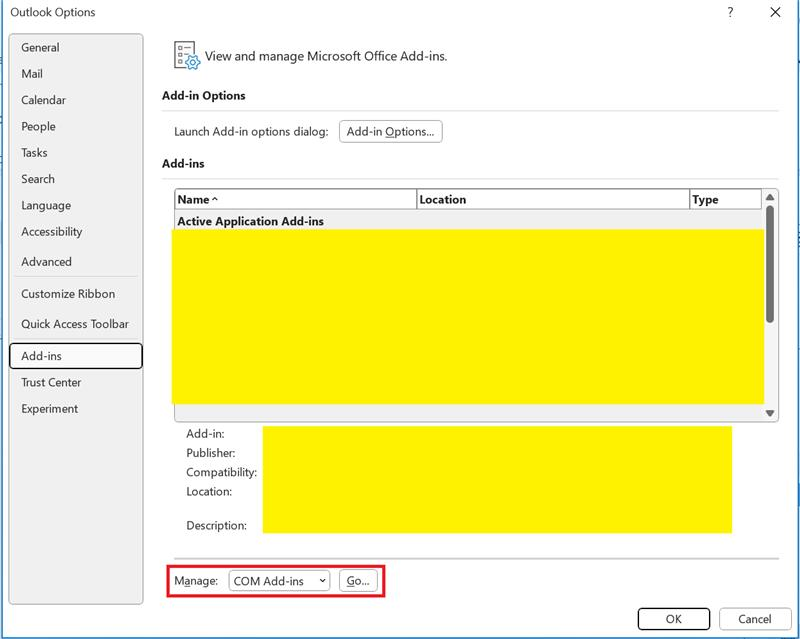Viewport: 800px width, 639px height.
Task: Open the Trust Center category
Action: pos(76,383)
